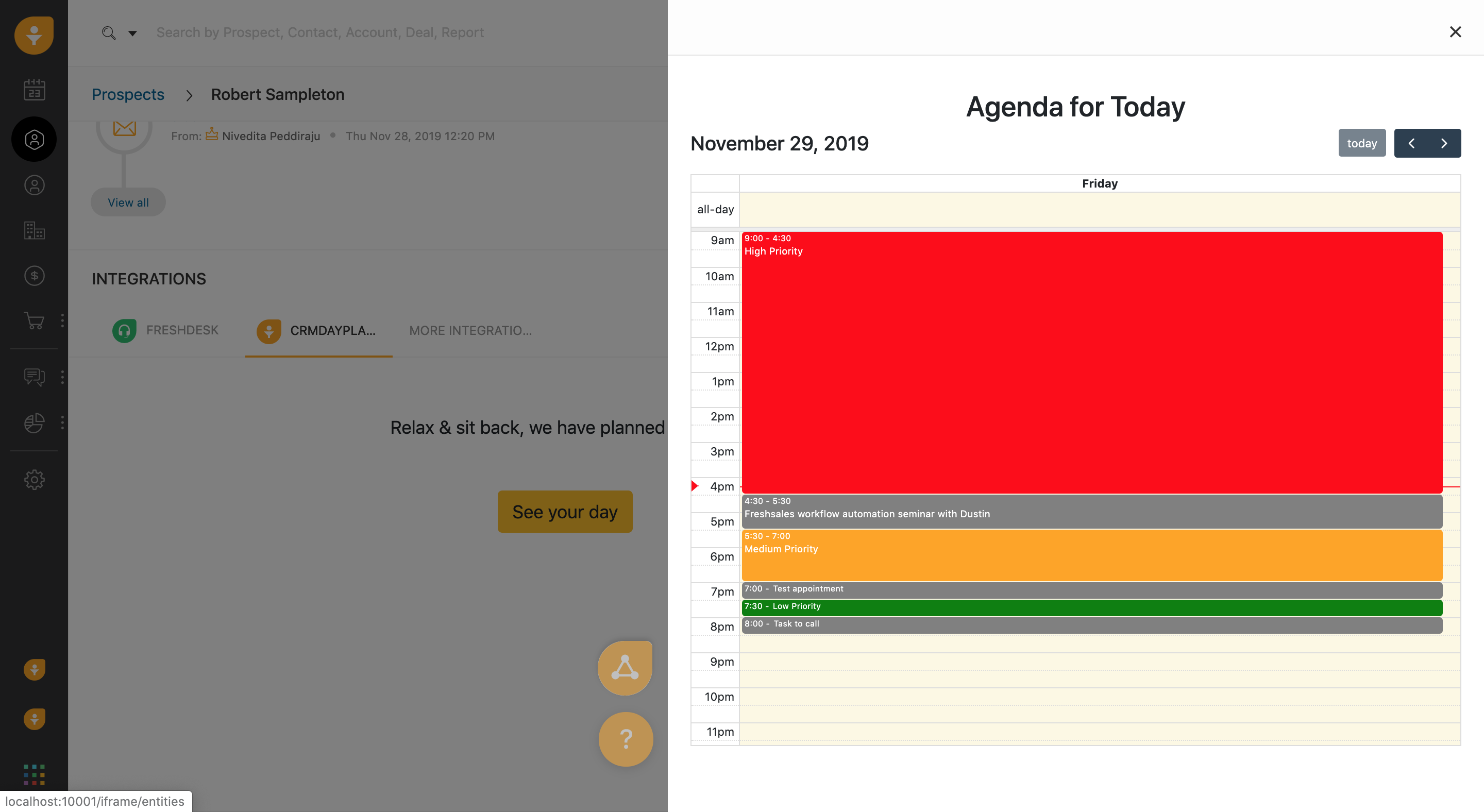
Task: Go to next day using right chevron
Action: point(1443,143)
